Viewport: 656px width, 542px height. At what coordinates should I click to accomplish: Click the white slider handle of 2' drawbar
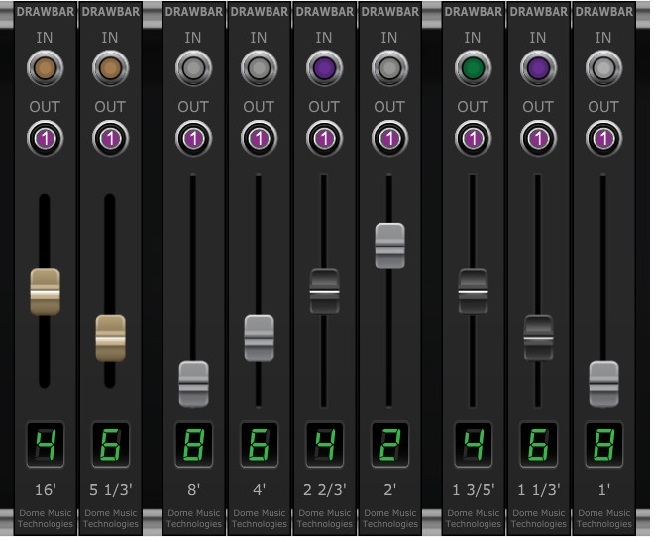(x=390, y=246)
